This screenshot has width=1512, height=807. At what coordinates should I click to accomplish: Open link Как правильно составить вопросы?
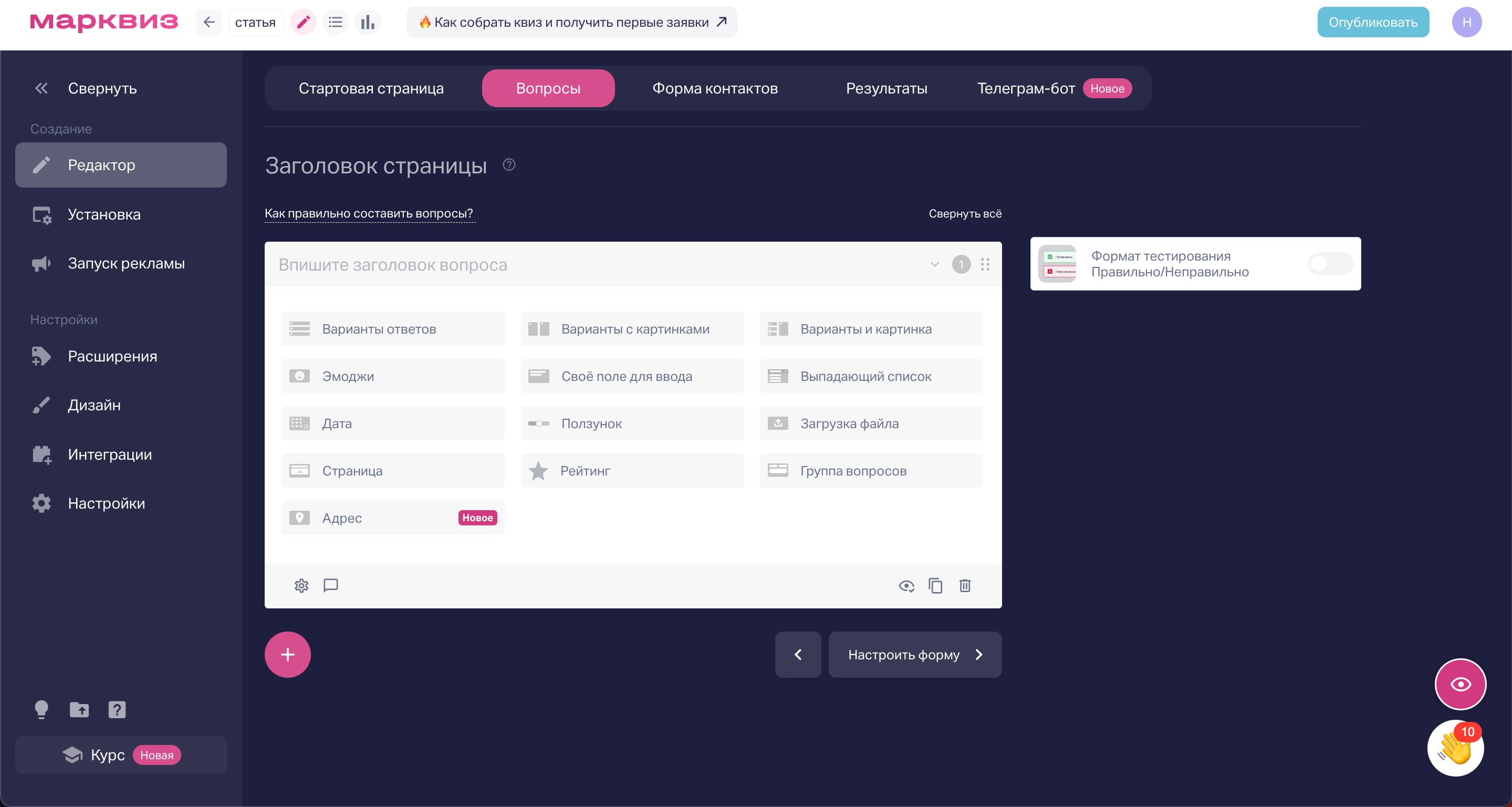[369, 213]
